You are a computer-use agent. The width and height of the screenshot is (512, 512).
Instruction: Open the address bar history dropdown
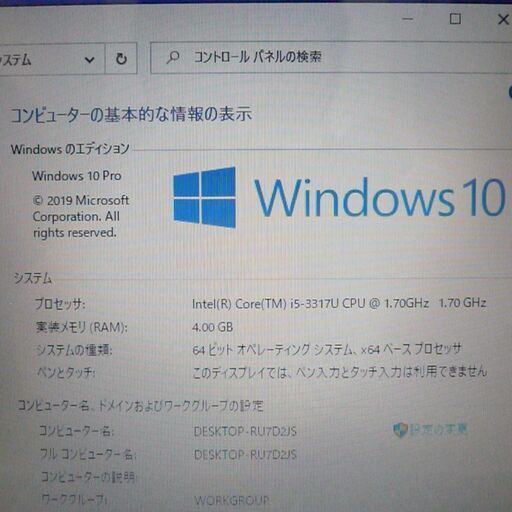89,60
